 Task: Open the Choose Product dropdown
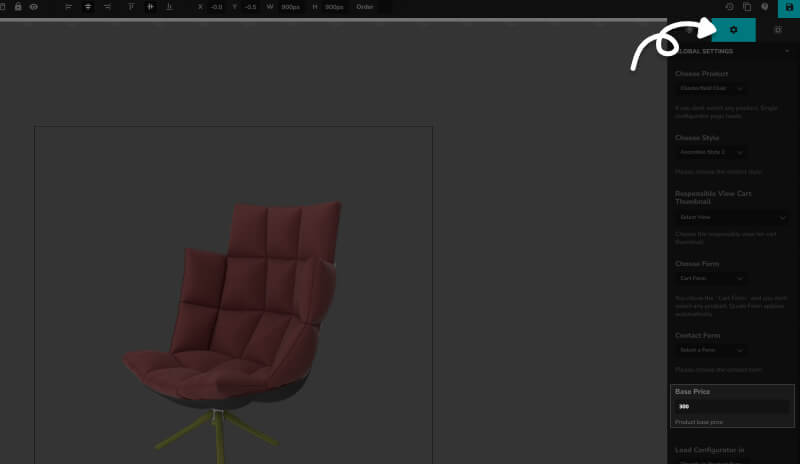pos(711,89)
